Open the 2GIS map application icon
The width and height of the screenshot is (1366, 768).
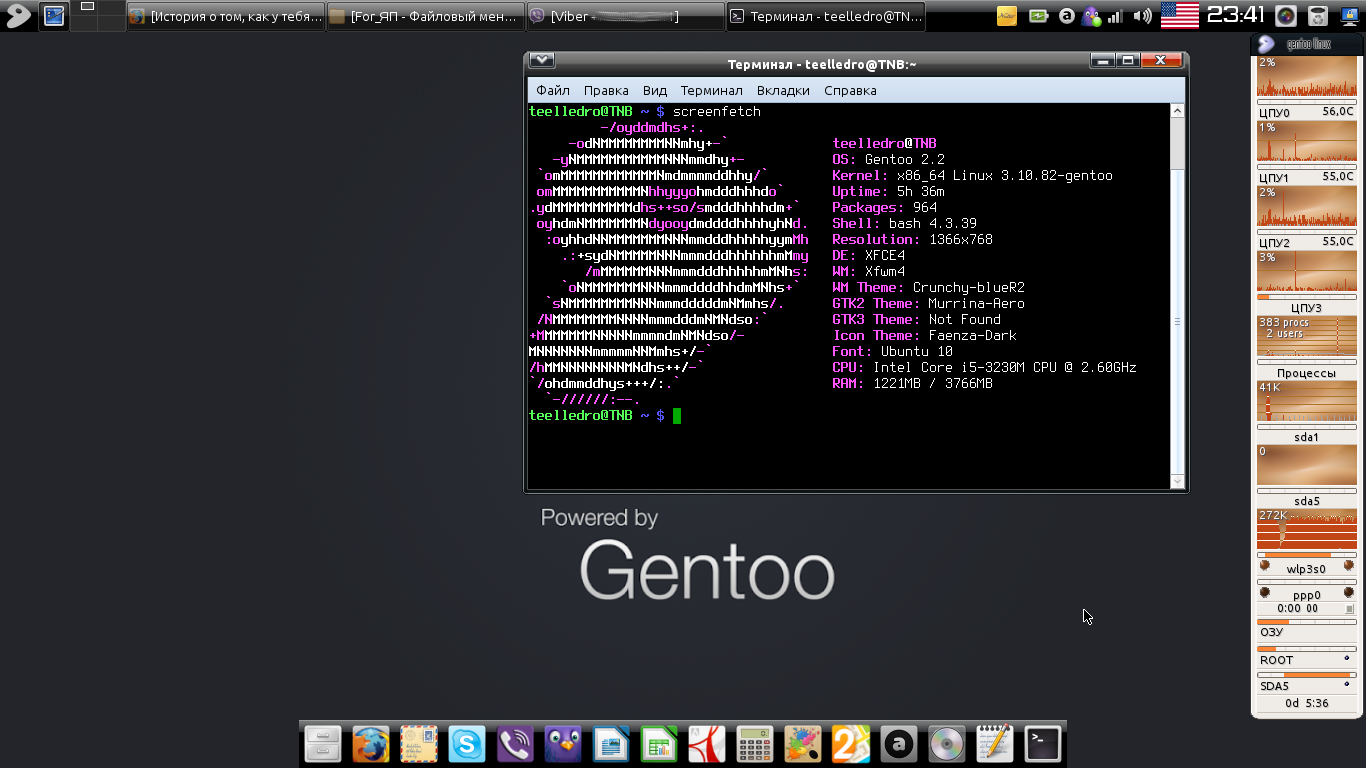851,744
